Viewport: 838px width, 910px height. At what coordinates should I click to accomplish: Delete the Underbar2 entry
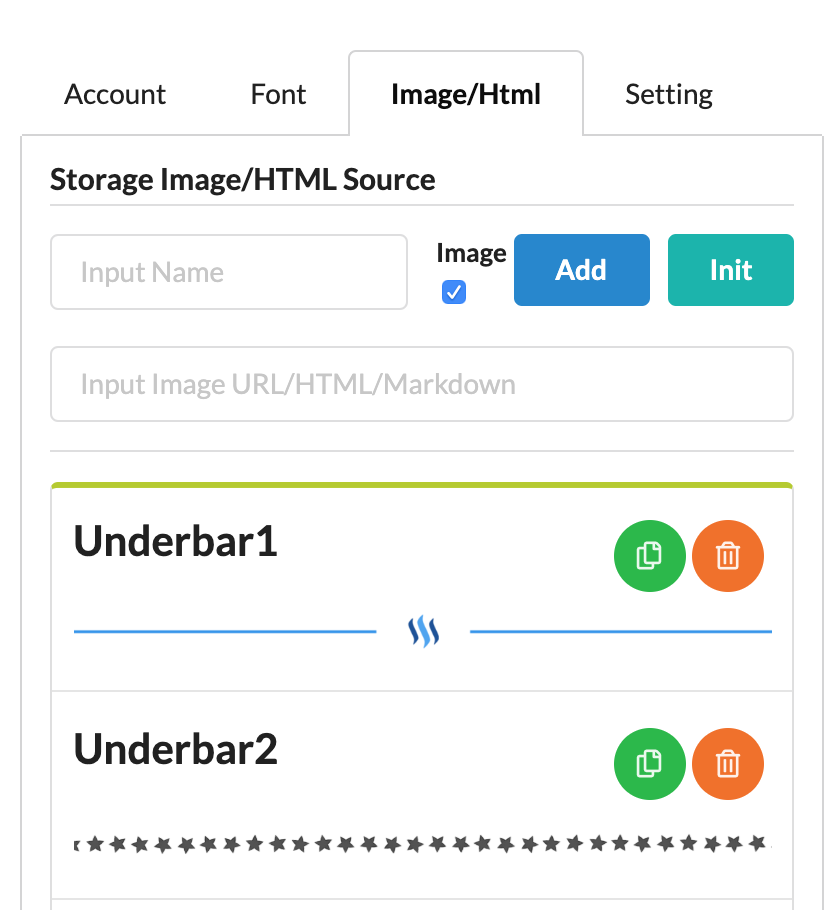(728, 765)
